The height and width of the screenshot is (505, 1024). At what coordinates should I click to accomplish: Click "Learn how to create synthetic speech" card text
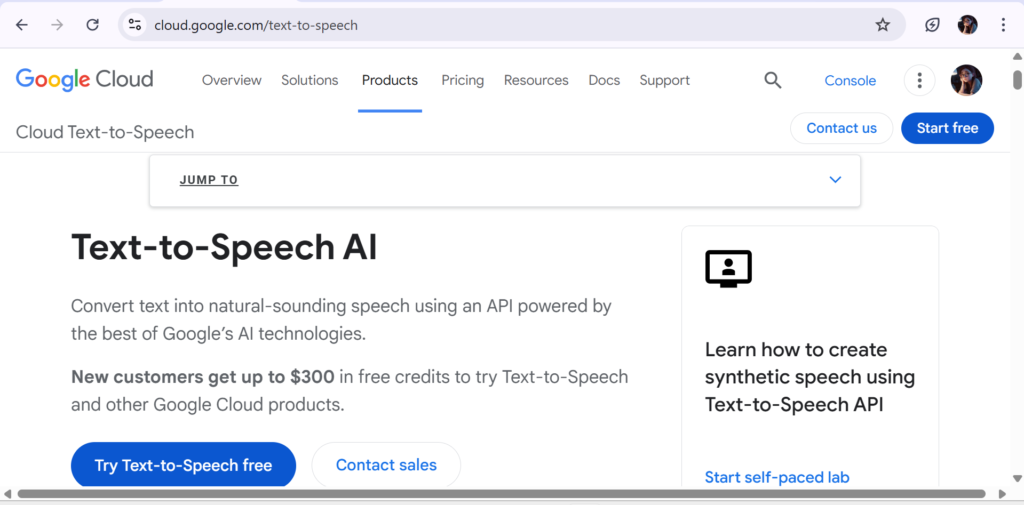pos(810,377)
